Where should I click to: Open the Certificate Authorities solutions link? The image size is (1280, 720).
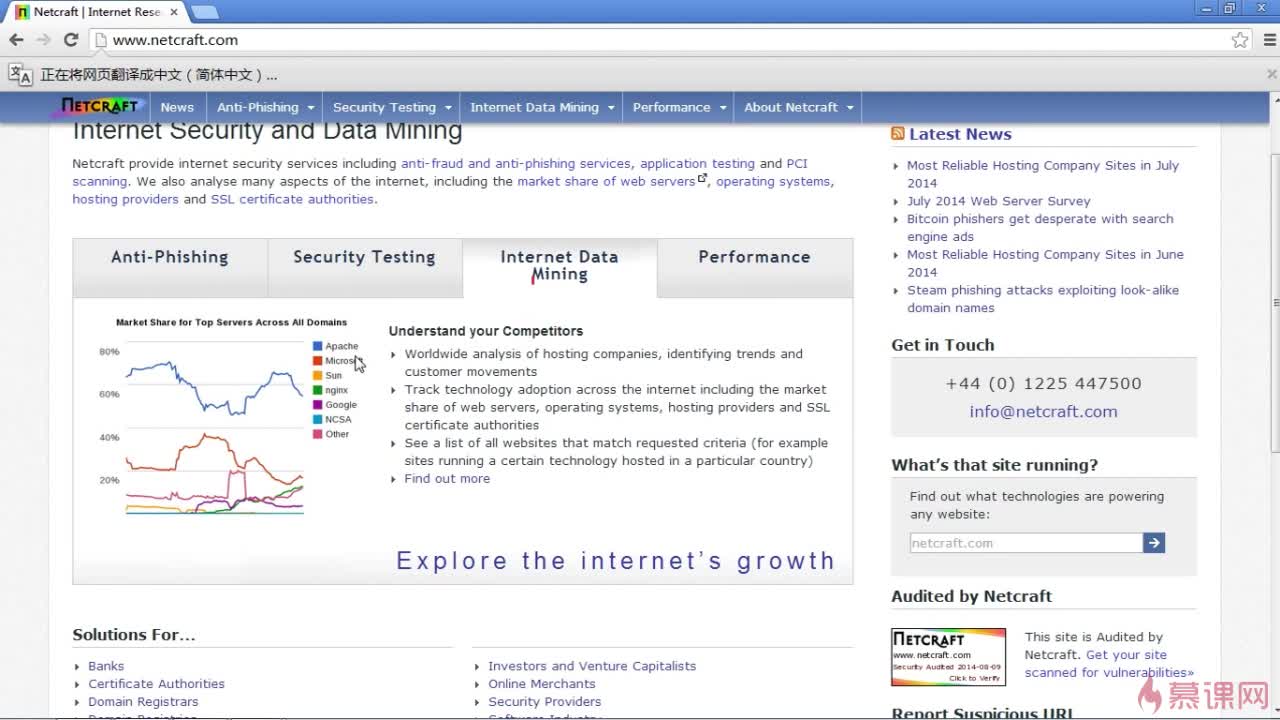(x=156, y=684)
